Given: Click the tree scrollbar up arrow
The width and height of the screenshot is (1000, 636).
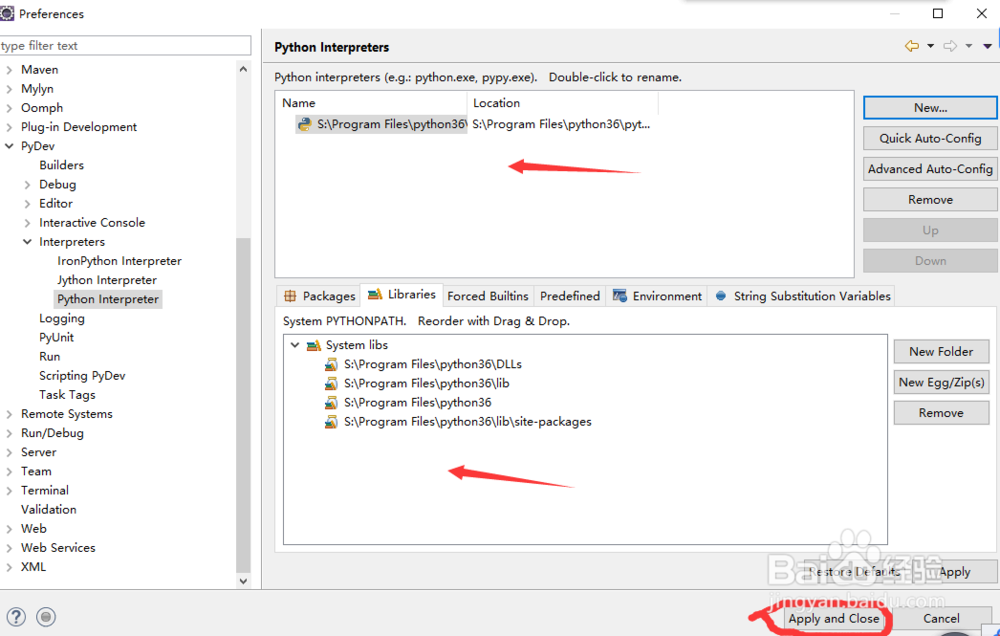Looking at the screenshot, I should click(x=243, y=69).
